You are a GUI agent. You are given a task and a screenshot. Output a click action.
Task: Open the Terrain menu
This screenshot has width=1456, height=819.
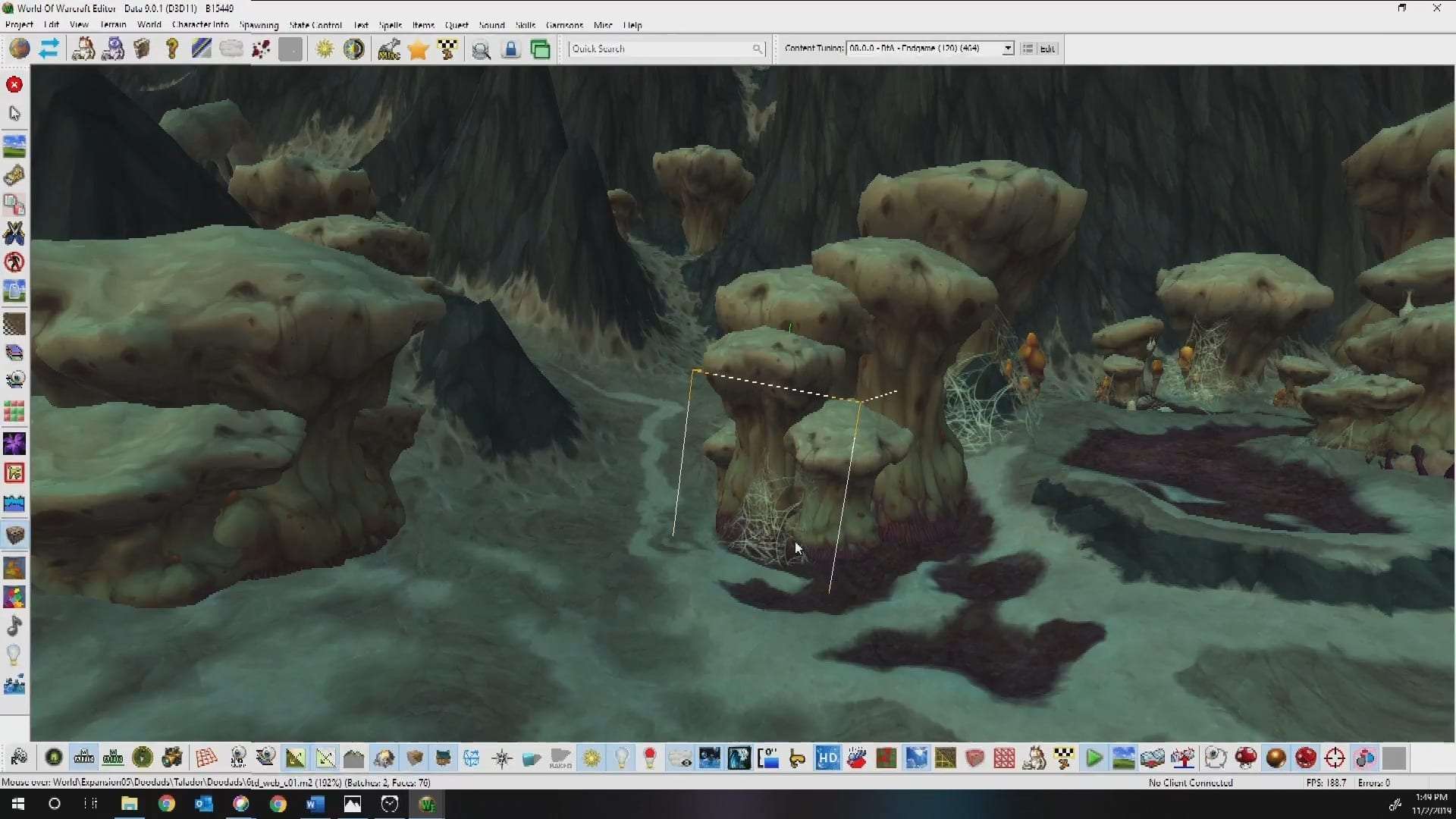pyautogui.click(x=113, y=25)
